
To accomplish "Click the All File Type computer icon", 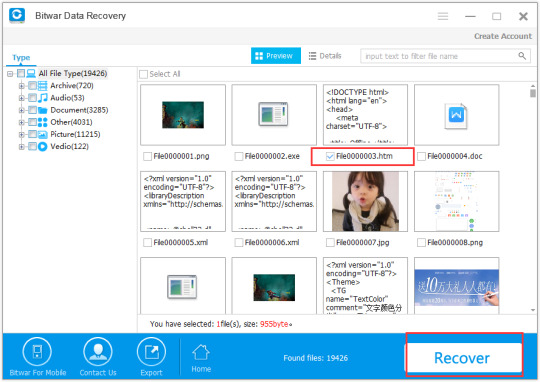I will pyautogui.click(x=31, y=73).
